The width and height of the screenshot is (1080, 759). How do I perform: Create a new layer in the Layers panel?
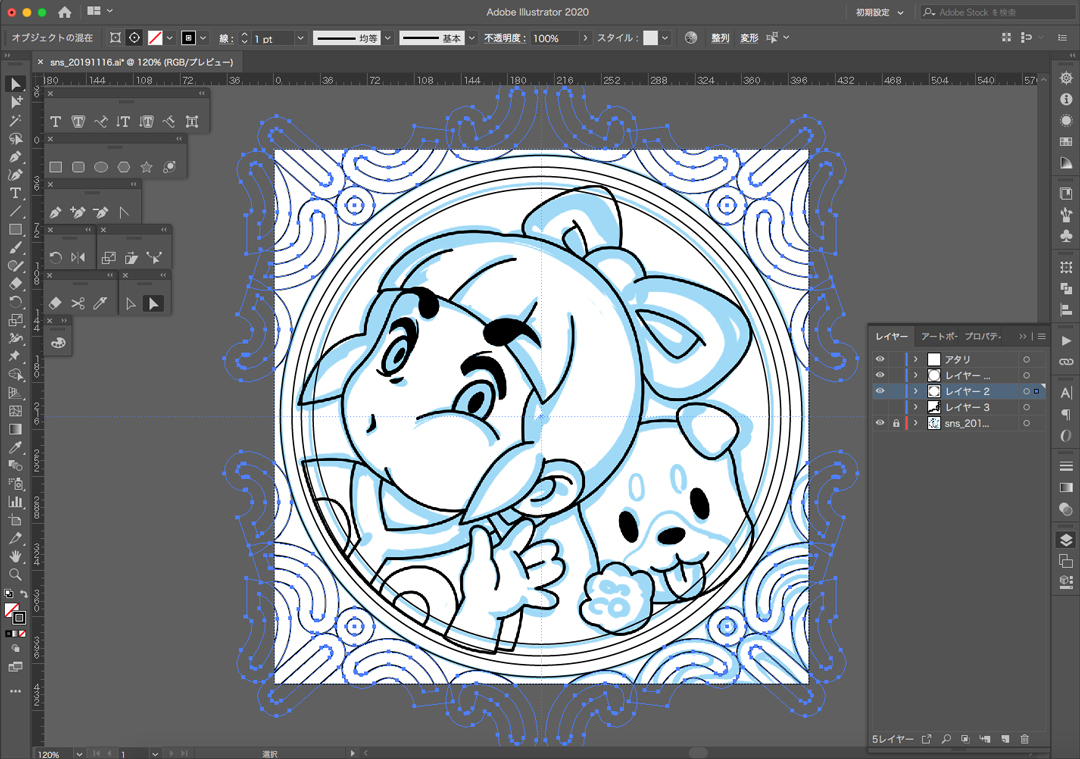[1005, 739]
